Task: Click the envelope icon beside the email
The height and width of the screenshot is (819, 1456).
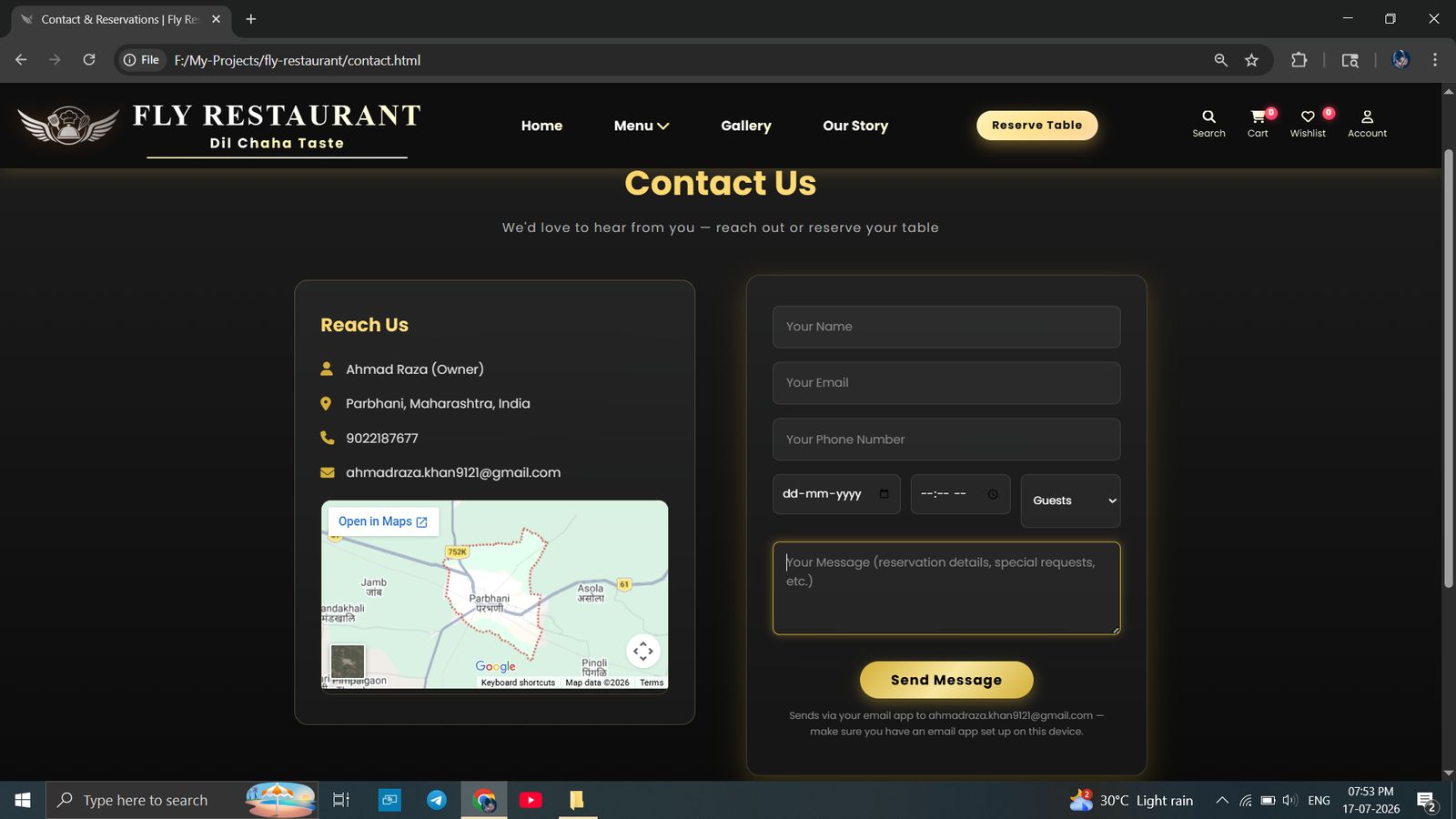Action: 328,472
